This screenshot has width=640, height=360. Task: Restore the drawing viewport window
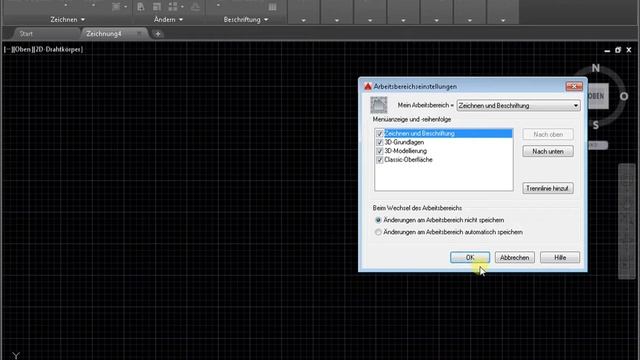click(618, 50)
